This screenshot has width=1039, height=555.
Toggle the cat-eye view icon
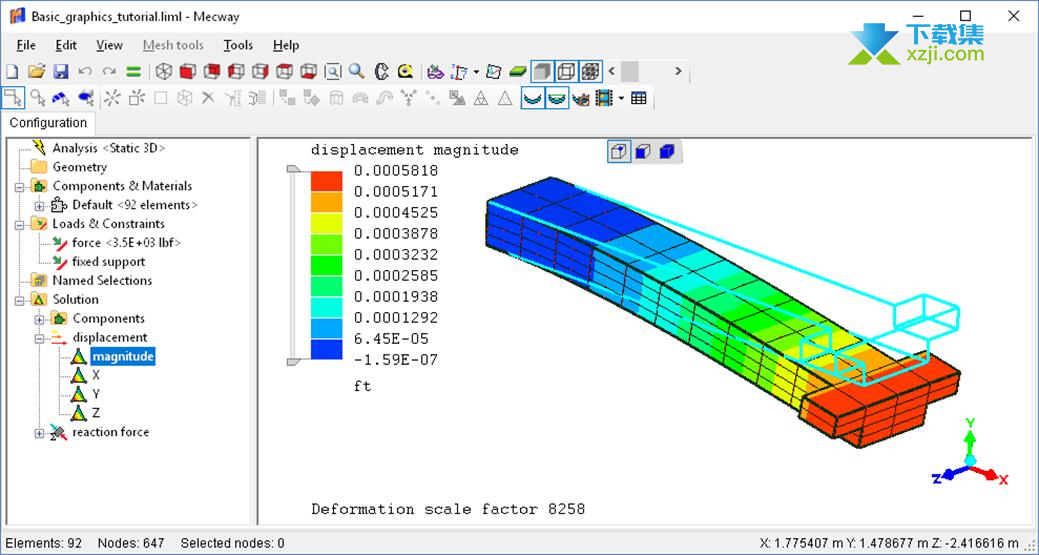[581, 99]
